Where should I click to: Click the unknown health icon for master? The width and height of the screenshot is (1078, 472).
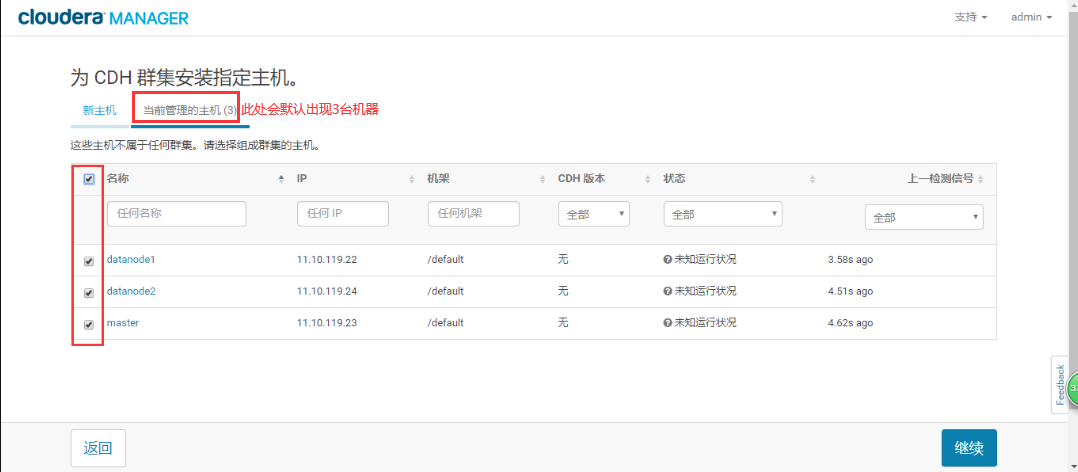[667, 323]
